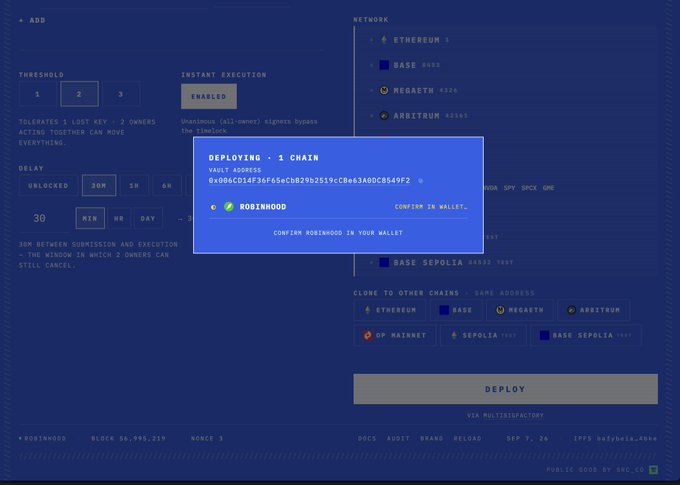Click the SPY ticker text
This screenshot has height=485, width=680.
509,188
